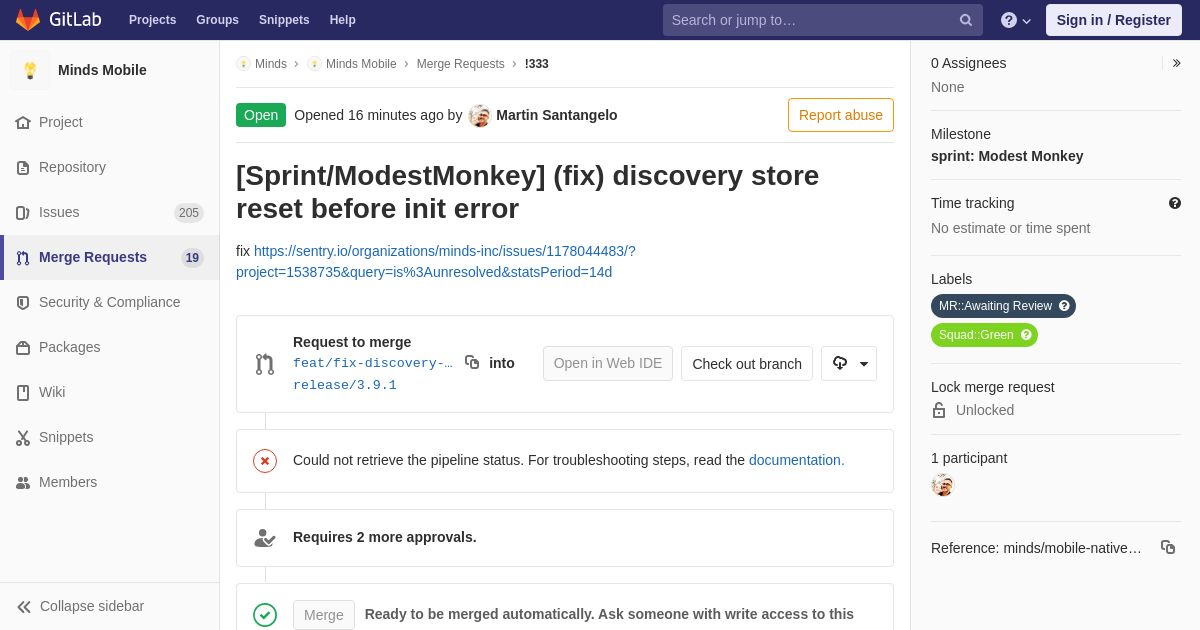This screenshot has width=1200, height=630.
Task: Click the GitLab fox logo
Action: click(x=28, y=20)
